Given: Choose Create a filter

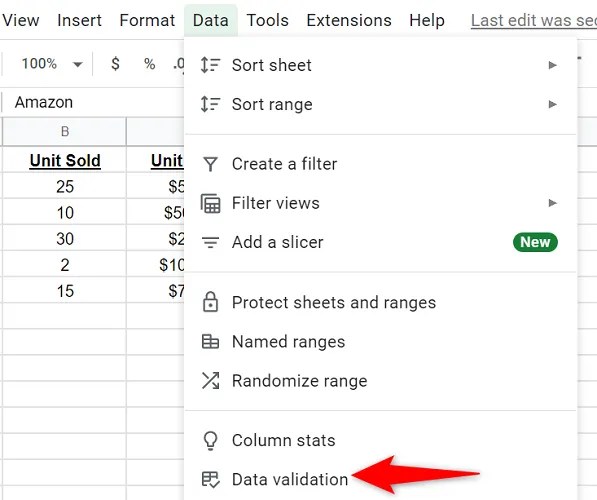Looking at the screenshot, I should coord(381,164).
